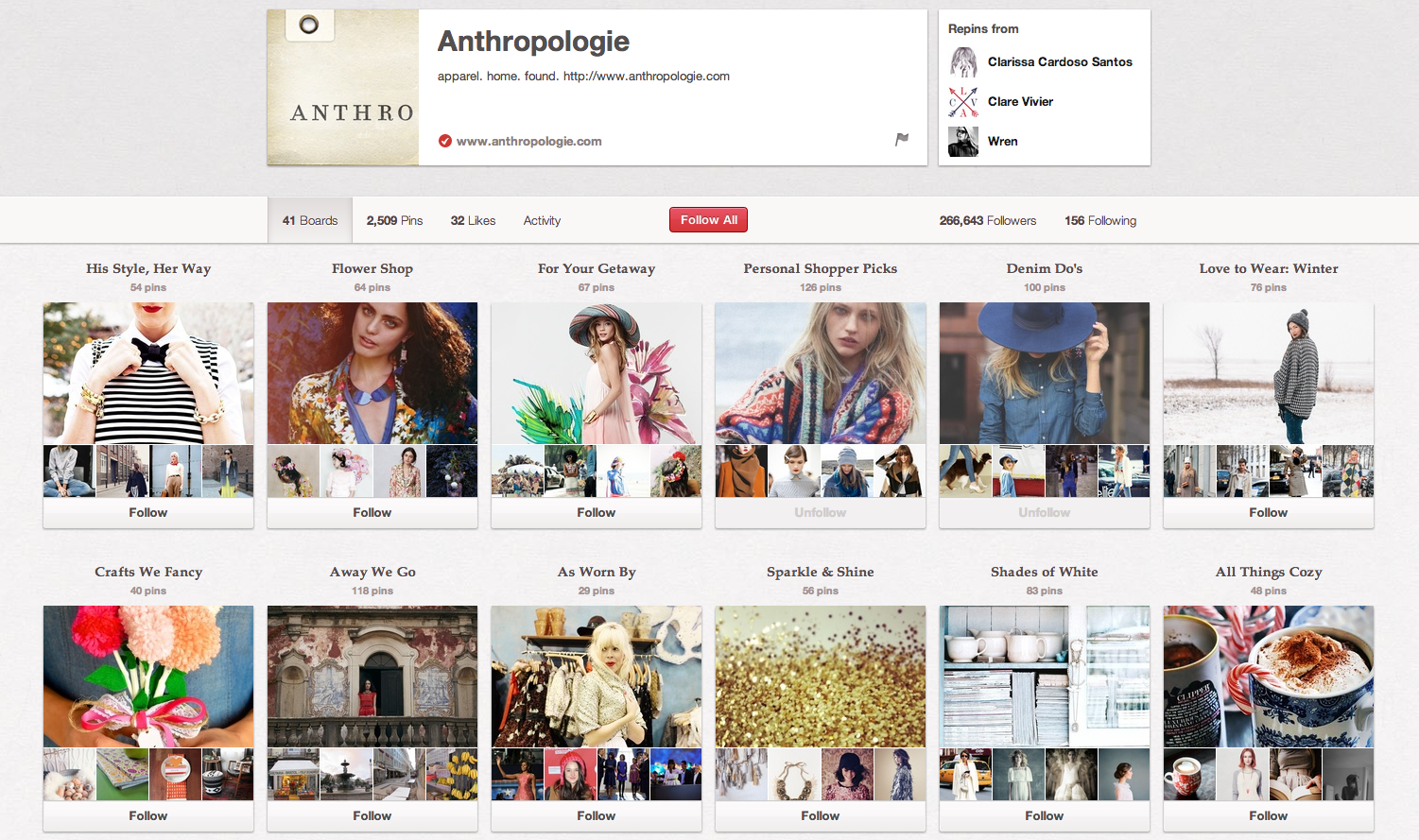Open Clarissa Cardoso Santos profile name

tap(1060, 61)
